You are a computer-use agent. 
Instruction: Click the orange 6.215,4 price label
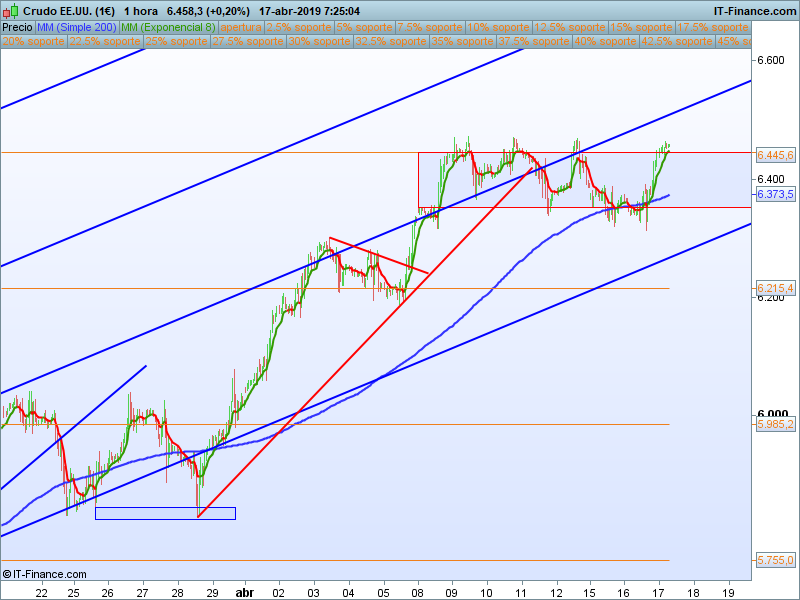776,288
